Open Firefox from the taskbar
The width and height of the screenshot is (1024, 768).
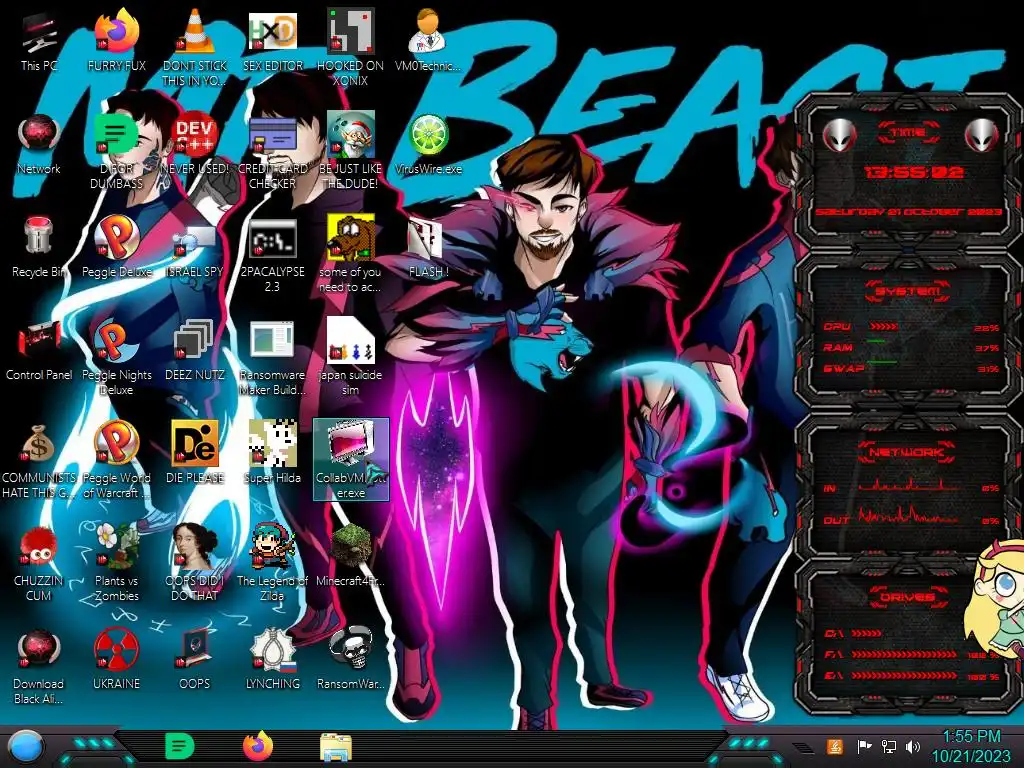click(x=258, y=746)
